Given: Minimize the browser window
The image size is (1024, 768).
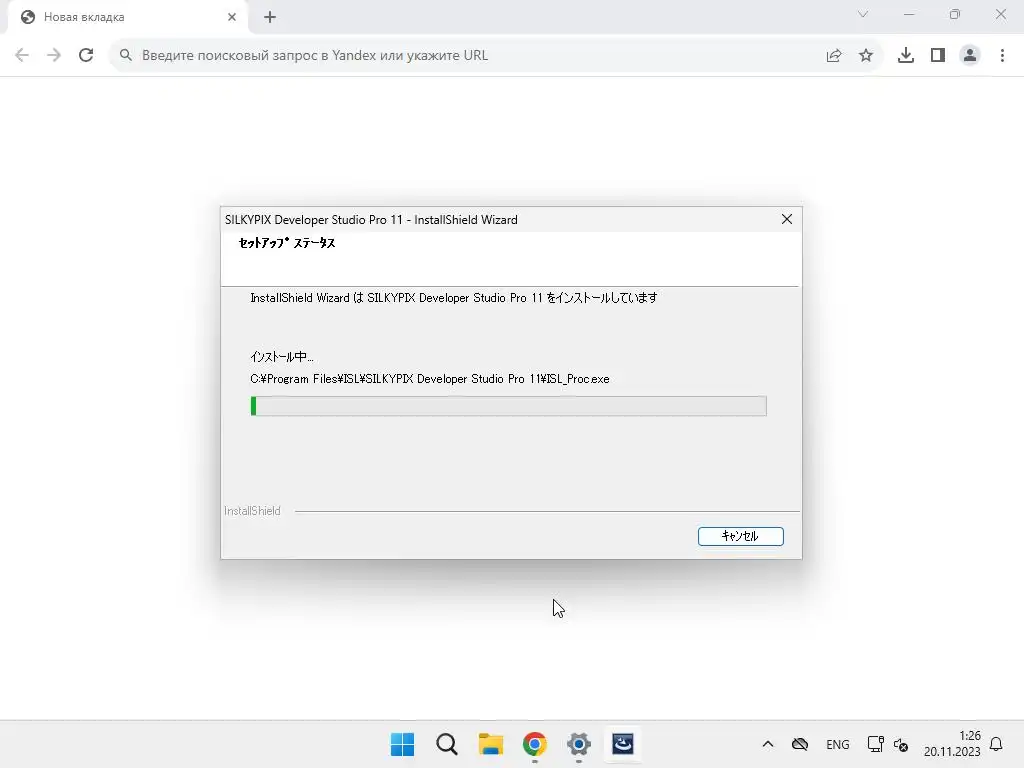Looking at the screenshot, I should click(909, 14).
